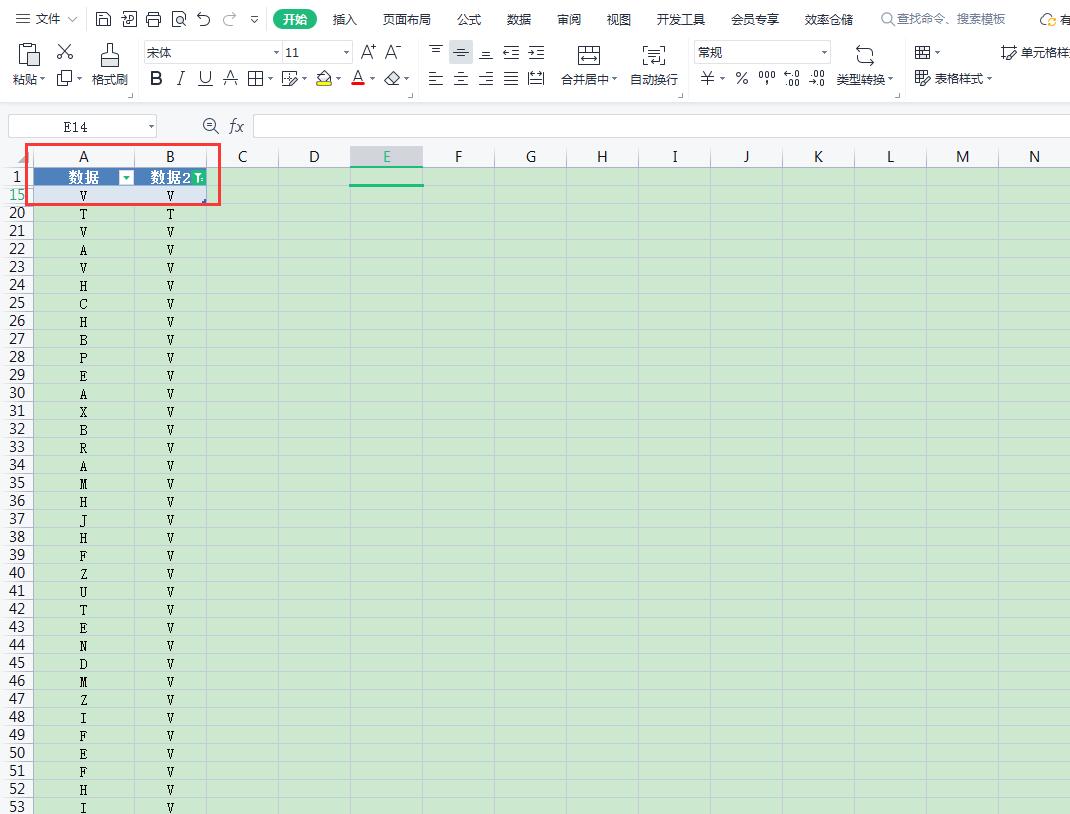This screenshot has height=814, width=1070.
Task: Switch to the Review (审阅) tab
Action: pyautogui.click(x=569, y=19)
